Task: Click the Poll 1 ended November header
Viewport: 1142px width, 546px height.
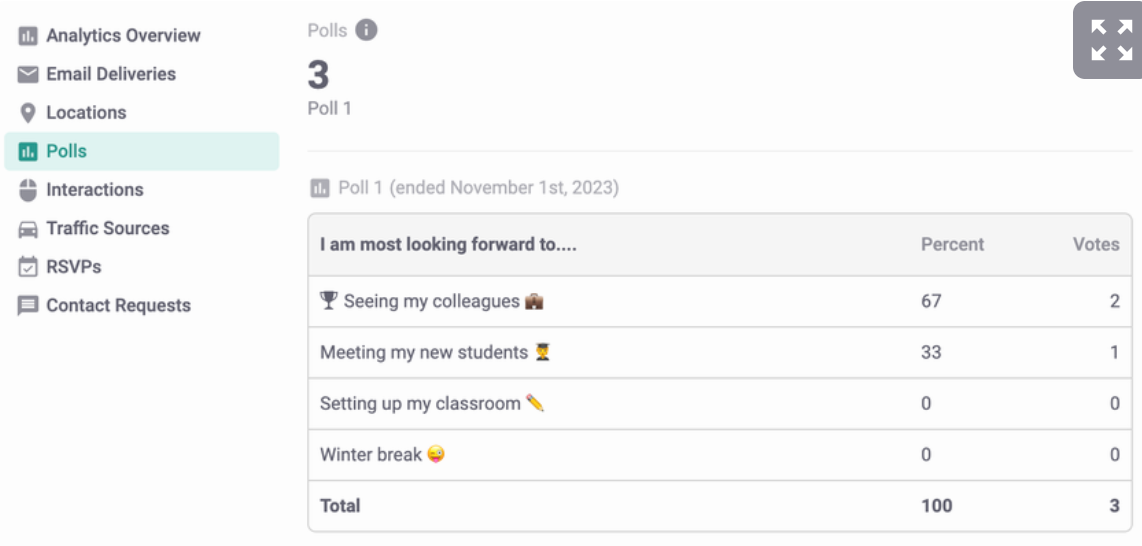Action: pos(478,187)
